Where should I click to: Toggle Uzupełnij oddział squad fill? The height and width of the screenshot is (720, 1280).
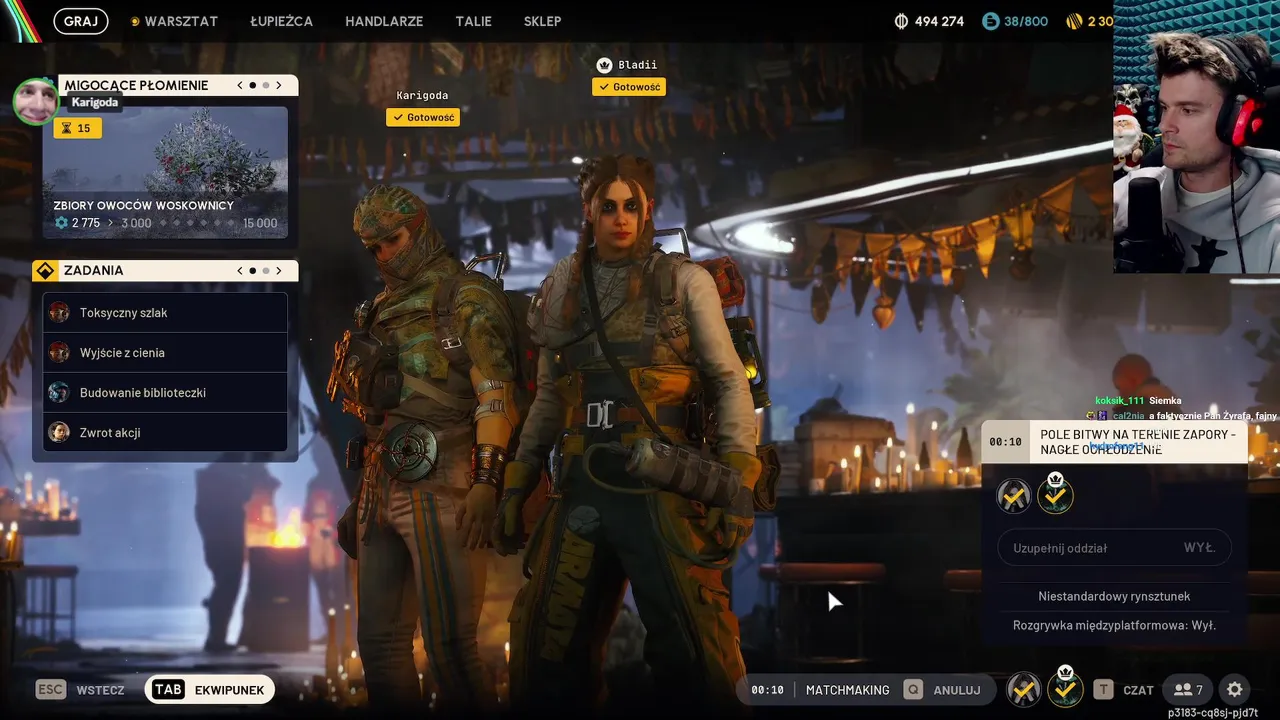pos(1114,548)
